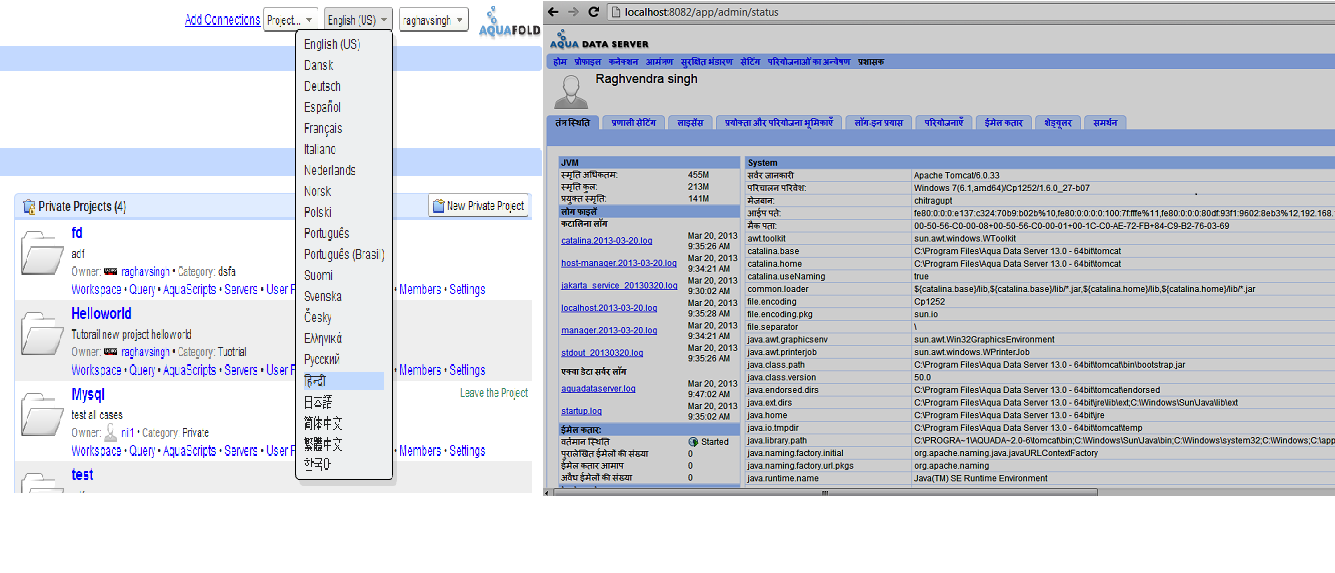The height and width of the screenshot is (573, 1335).
Task: Create a New Private Project
Action: 479,206
